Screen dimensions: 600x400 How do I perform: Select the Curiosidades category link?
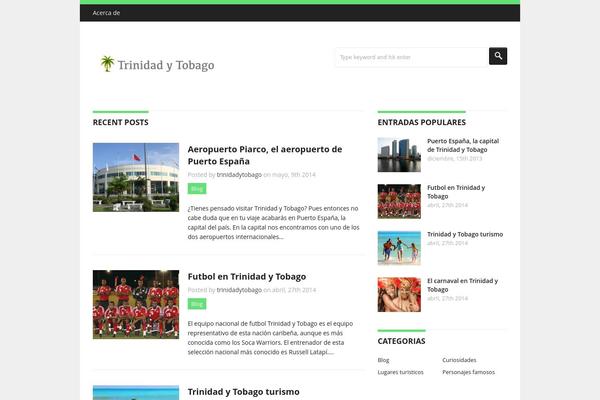point(459,360)
